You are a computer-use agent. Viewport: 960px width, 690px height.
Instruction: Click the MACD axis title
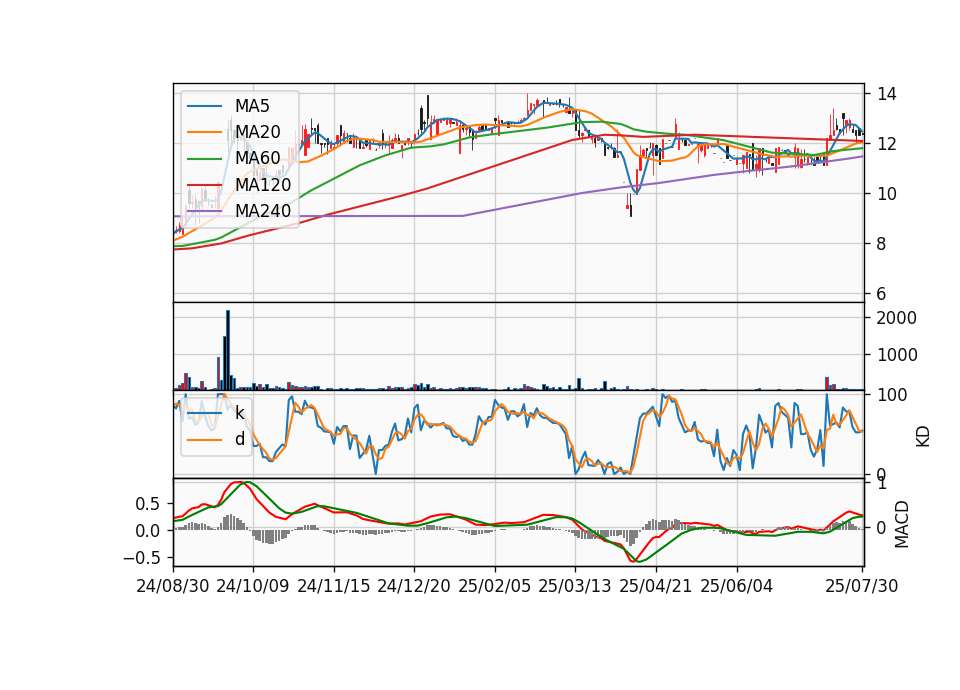click(x=901, y=524)
